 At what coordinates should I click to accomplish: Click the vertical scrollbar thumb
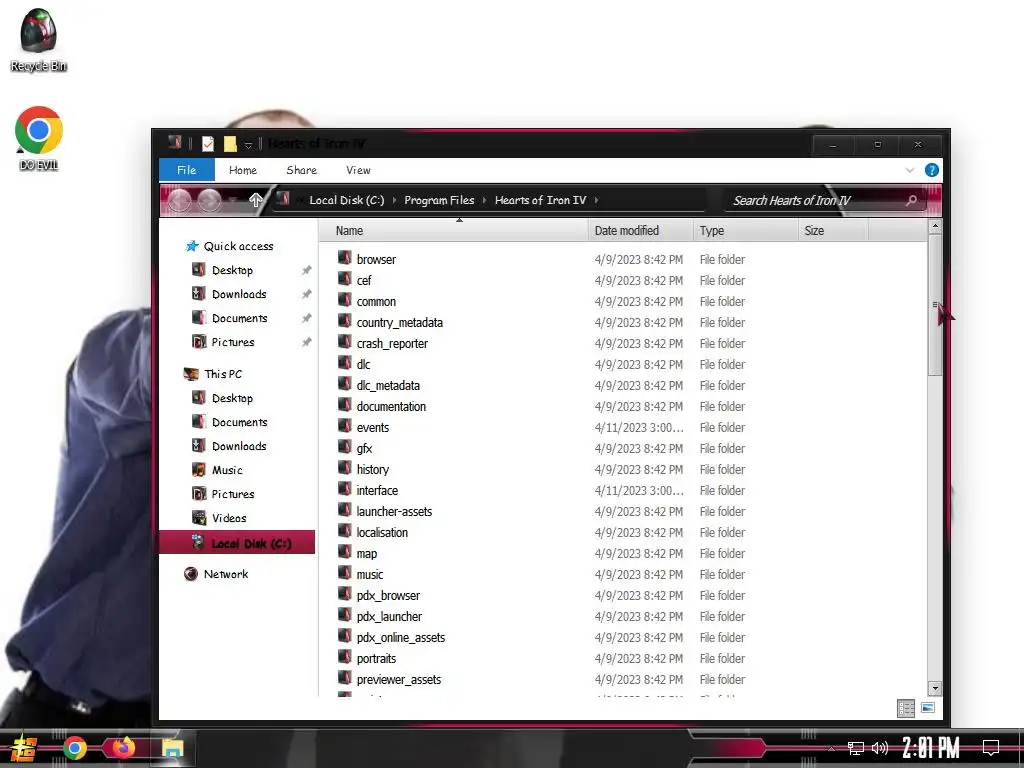pyautogui.click(x=935, y=305)
